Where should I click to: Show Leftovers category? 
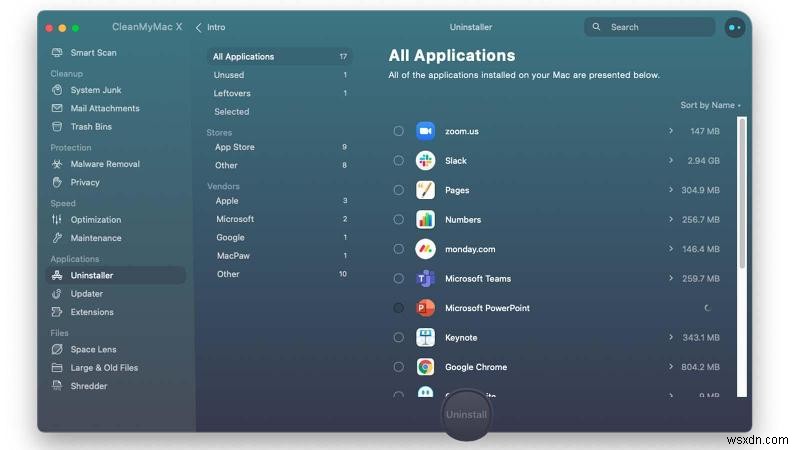(x=280, y=93)
